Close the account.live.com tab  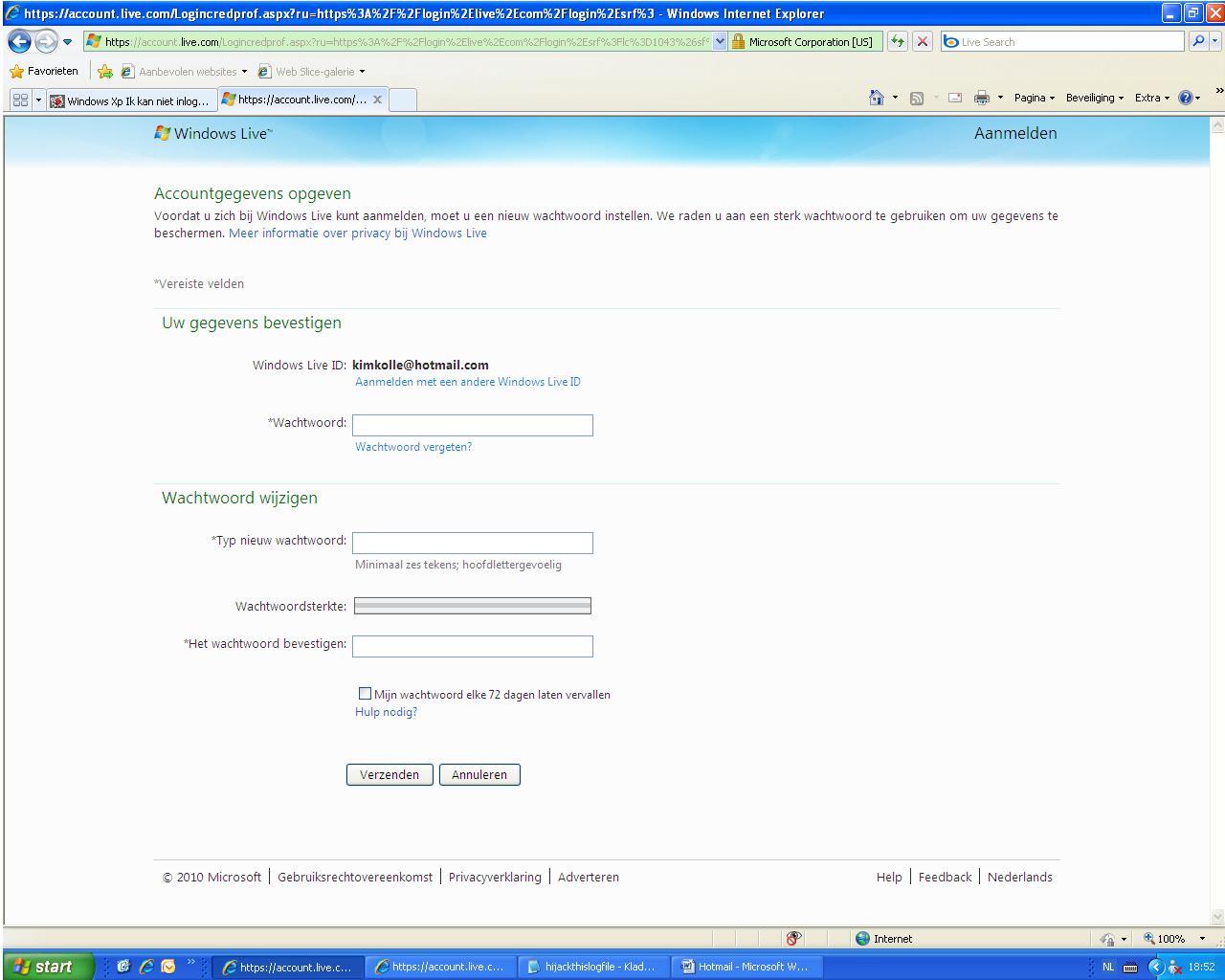(x=377, y=100)
